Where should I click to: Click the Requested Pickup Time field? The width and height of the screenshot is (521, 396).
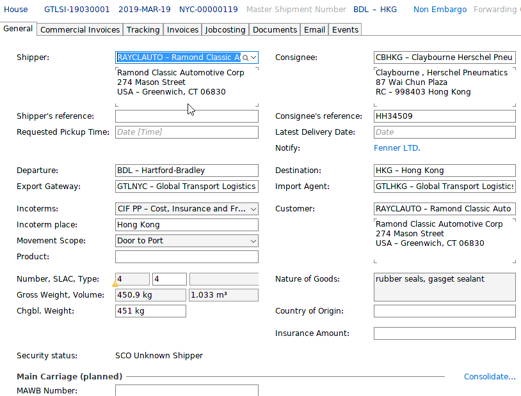pyautogui.click(x=187, y=132)
